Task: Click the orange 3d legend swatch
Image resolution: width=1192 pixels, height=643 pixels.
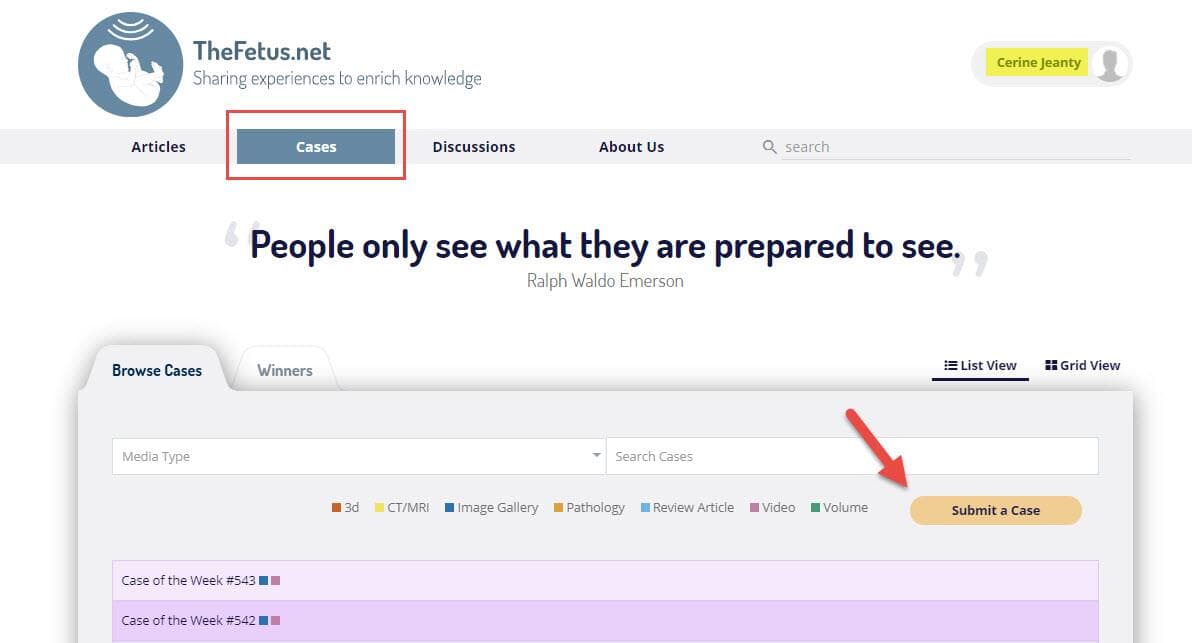Action: 336,508
